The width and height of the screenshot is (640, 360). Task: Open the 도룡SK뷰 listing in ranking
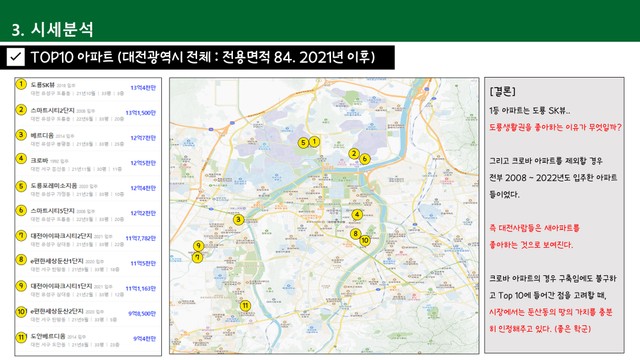pyautogui.click(x=87, y=89)
